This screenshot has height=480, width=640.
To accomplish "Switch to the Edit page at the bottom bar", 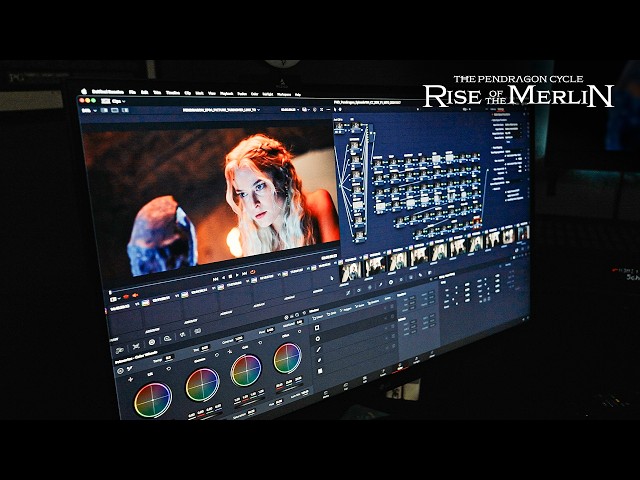I will tap(364, 379).
